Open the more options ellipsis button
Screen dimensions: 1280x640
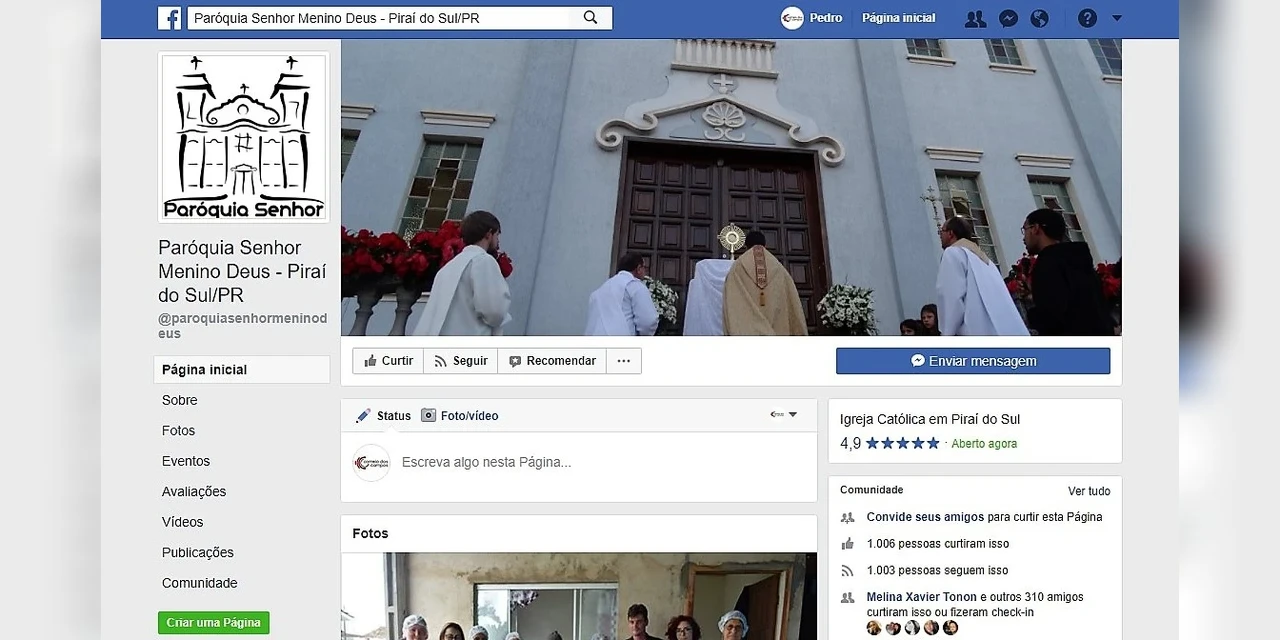(623, 361)
